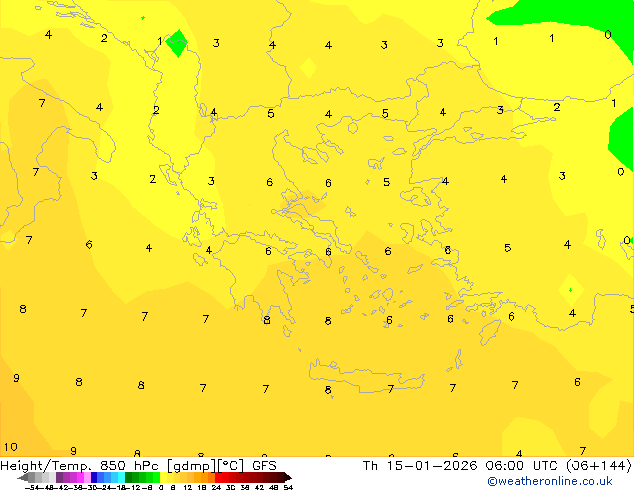Click the '[°C]' unit label
The image size is (634, 490).
coord(231,466)
